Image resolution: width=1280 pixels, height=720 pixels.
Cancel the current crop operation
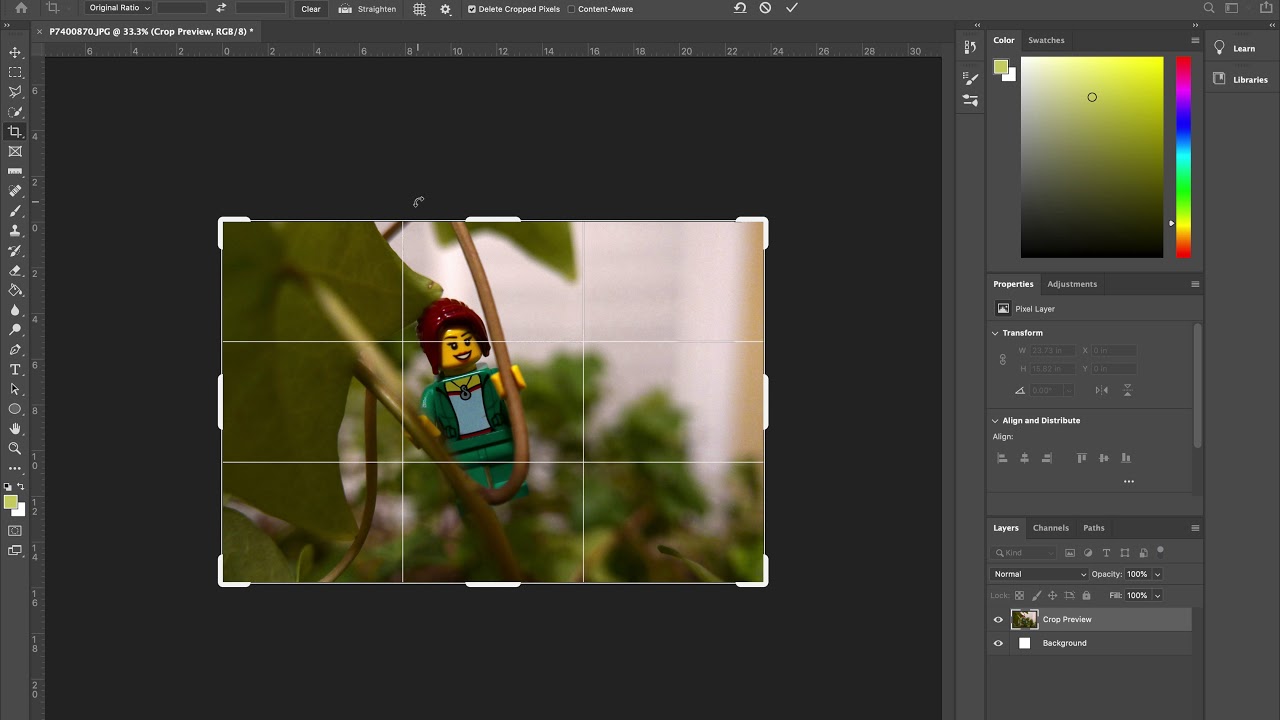click(x=765, y=8)
